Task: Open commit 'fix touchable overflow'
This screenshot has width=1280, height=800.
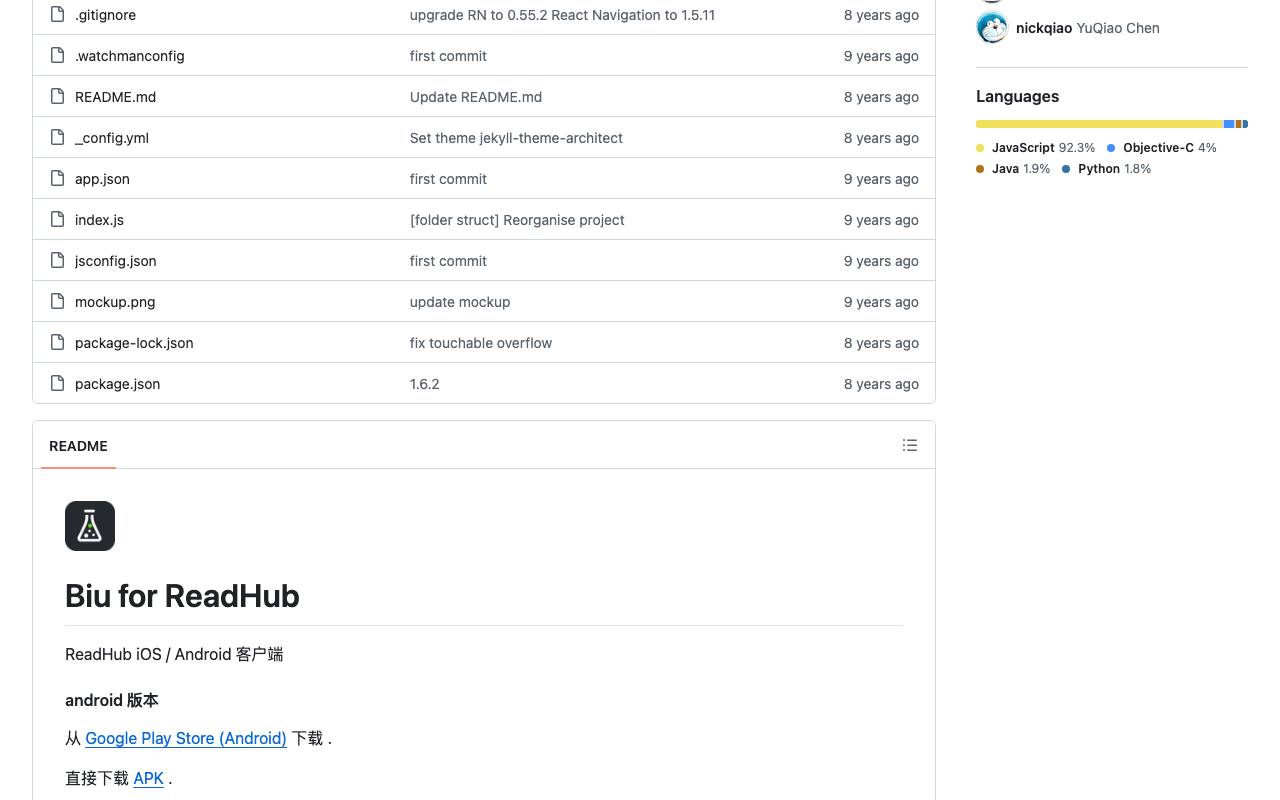Action: point(481,343)
